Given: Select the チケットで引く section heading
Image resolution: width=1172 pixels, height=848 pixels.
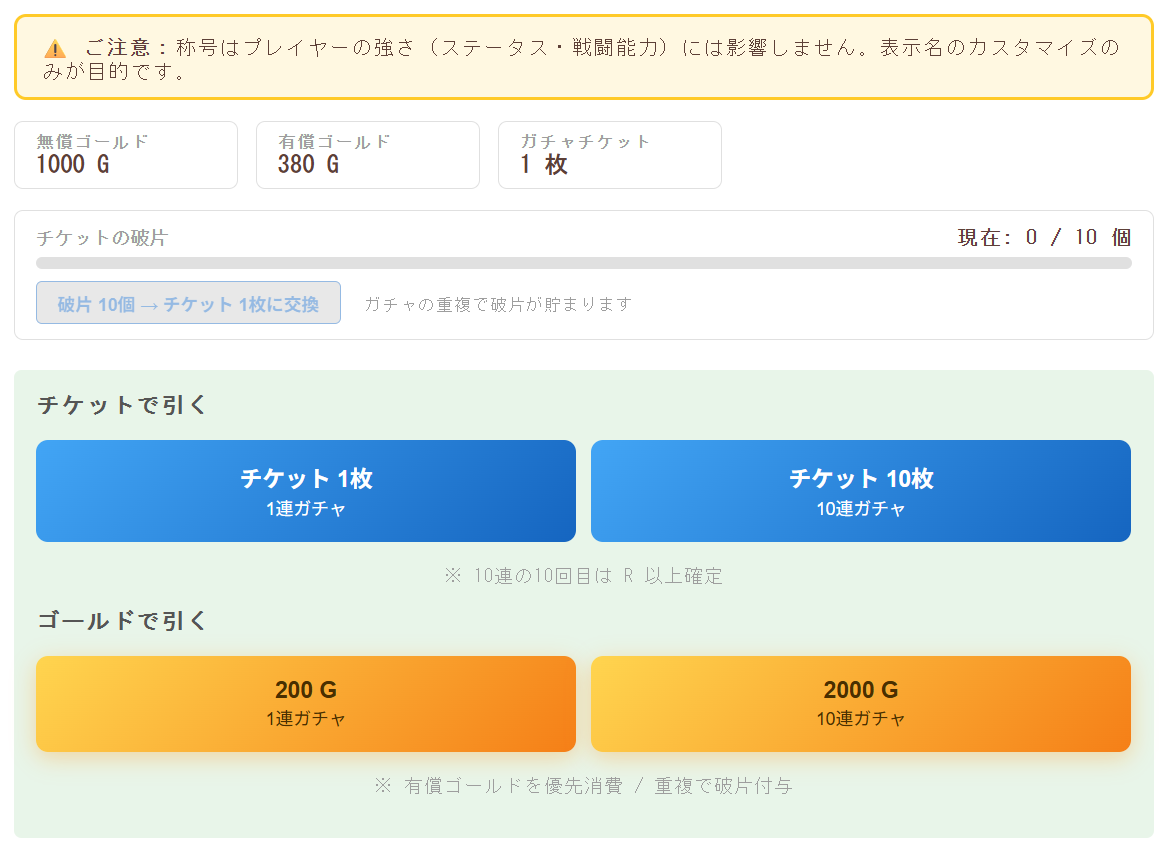Looking at the screenshot, I should 101,405.
